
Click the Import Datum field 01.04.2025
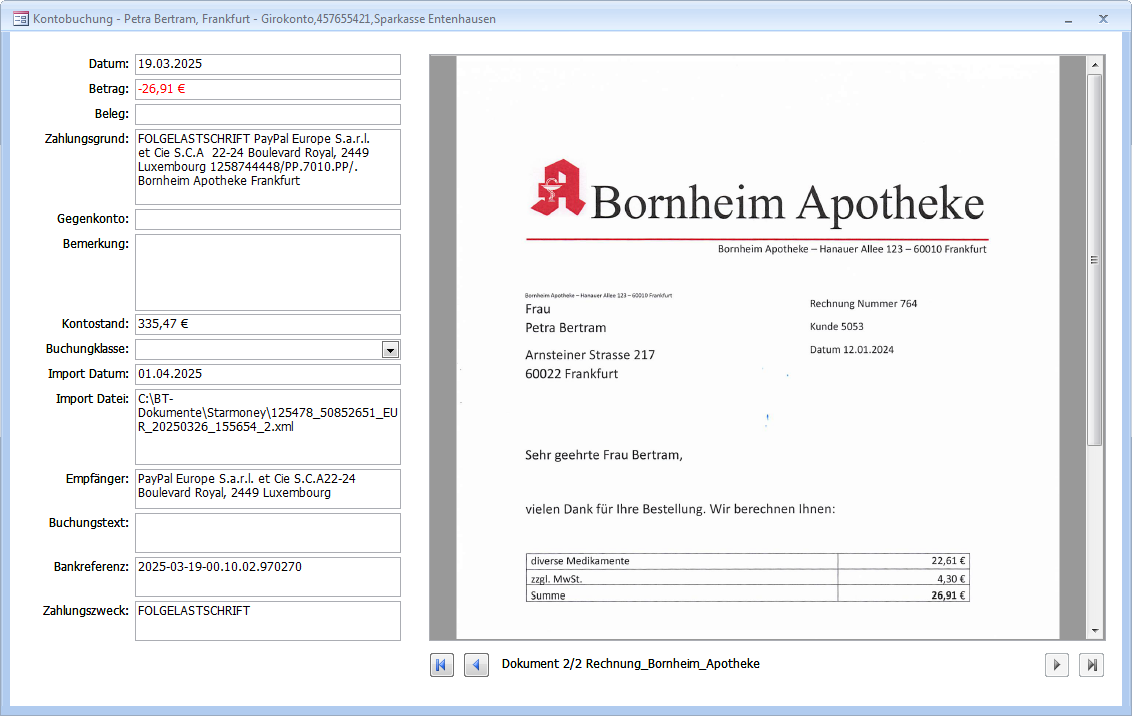tap(268, 374)
